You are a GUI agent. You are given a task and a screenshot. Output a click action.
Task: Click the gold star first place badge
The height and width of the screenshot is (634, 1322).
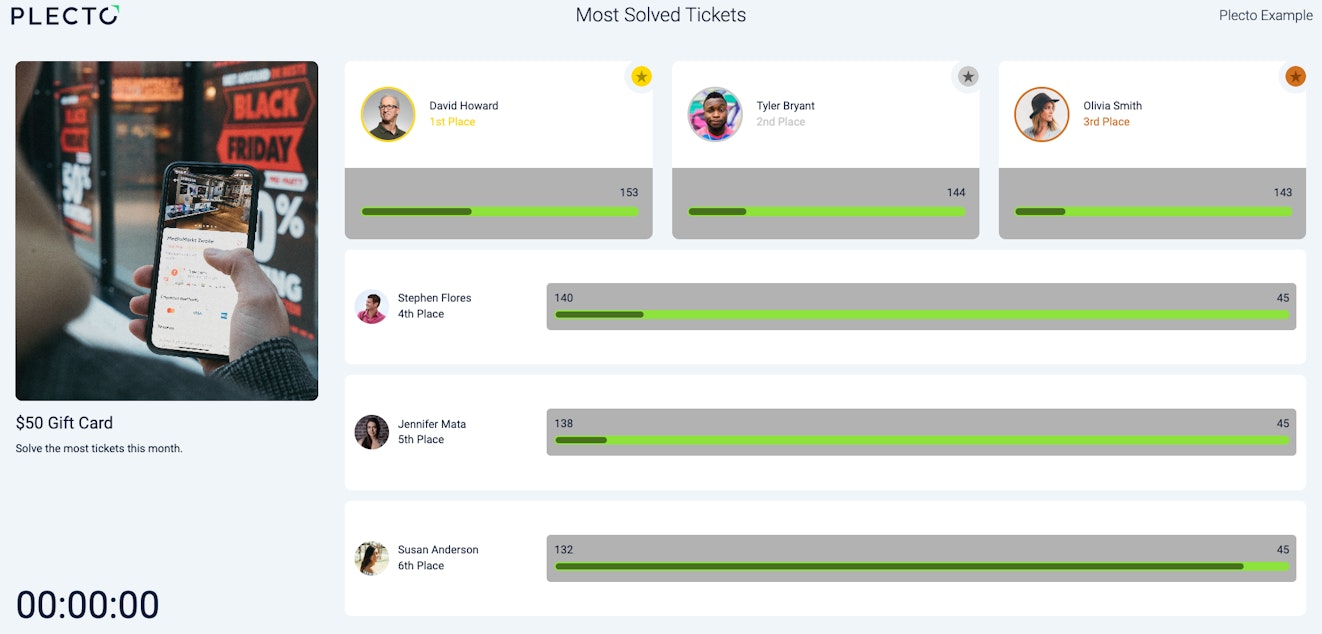pyautogui.click(x=641, y=76)
